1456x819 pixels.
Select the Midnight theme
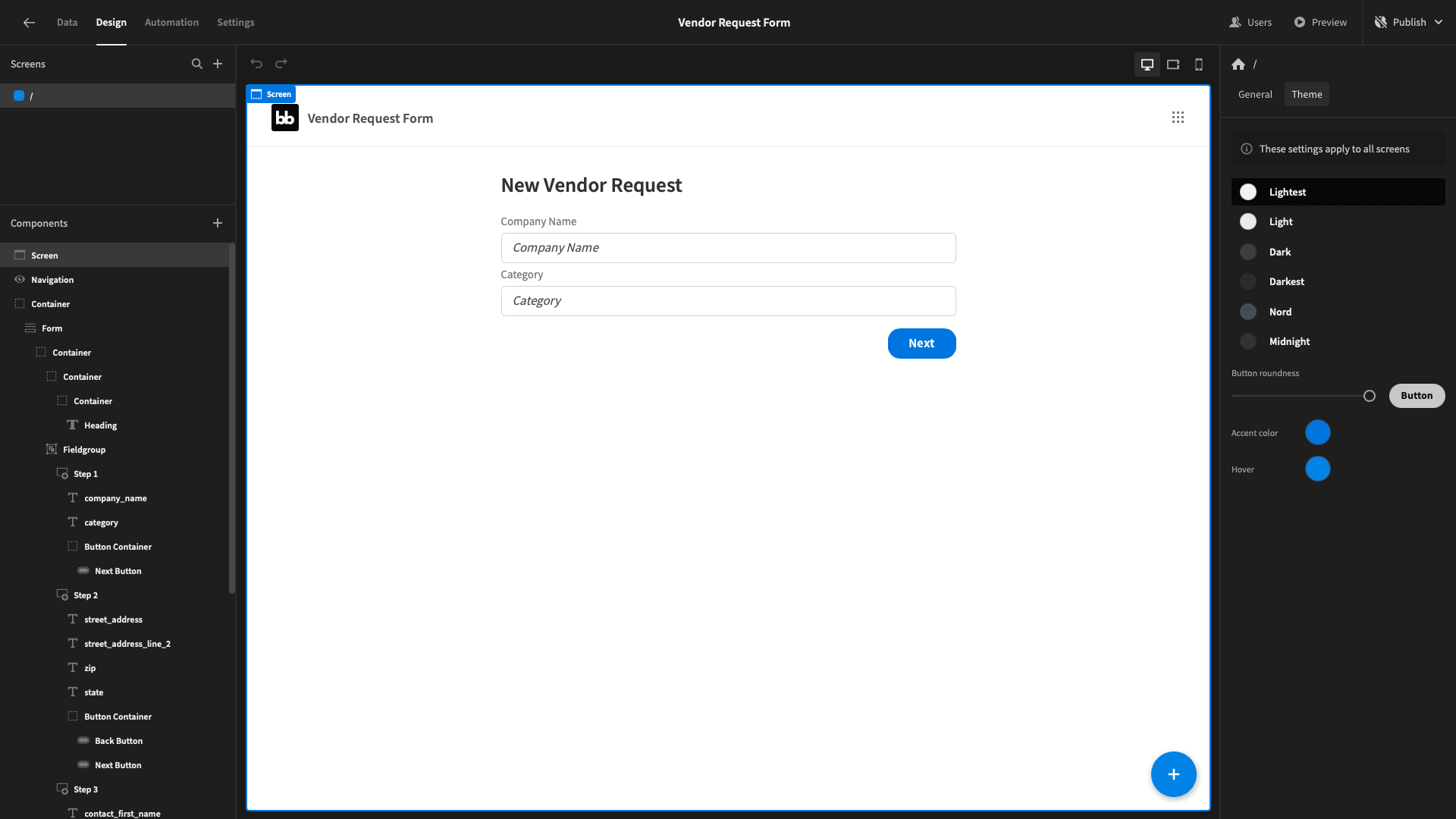pos(1338,341)
